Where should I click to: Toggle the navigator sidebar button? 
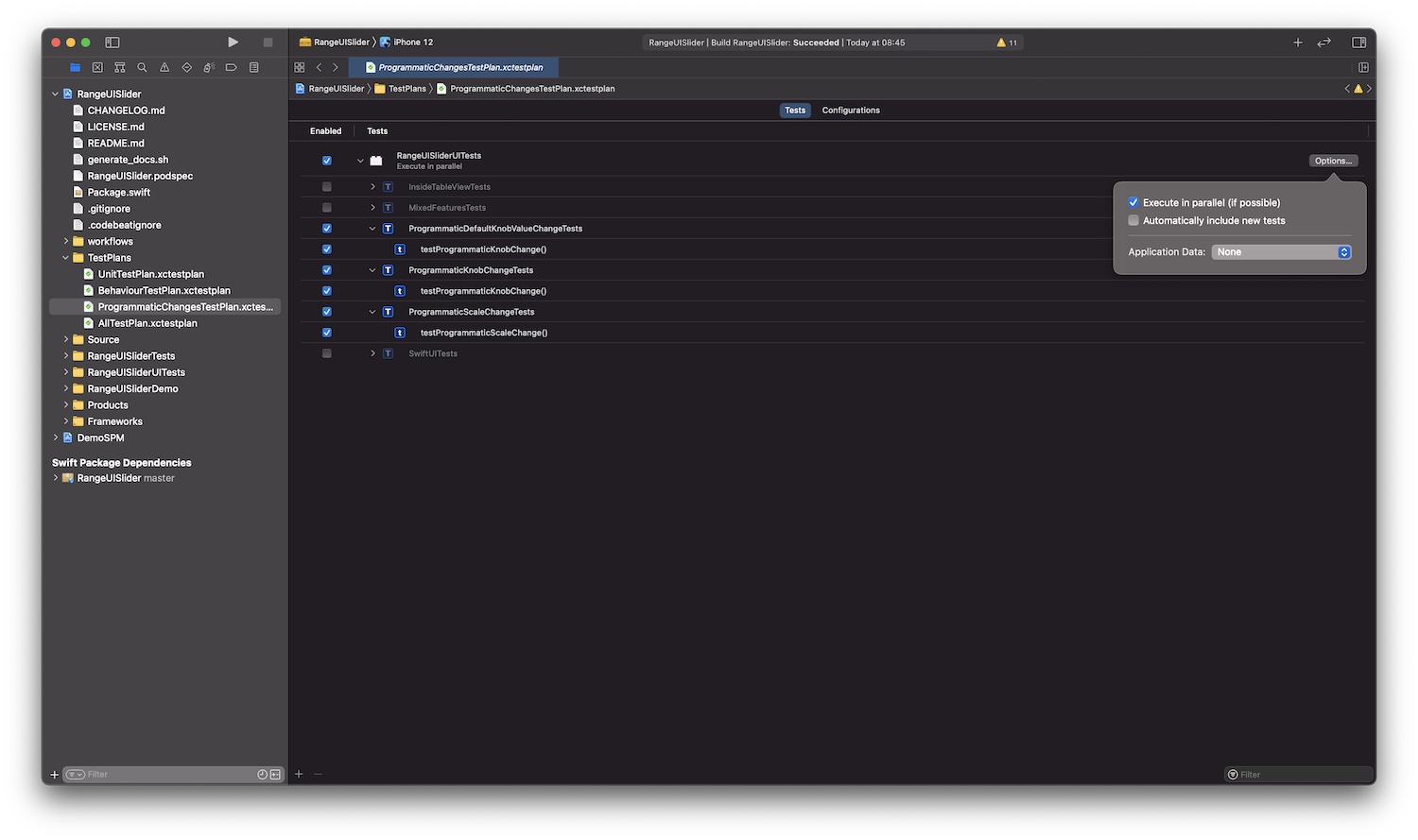click(x=112, y=43)
